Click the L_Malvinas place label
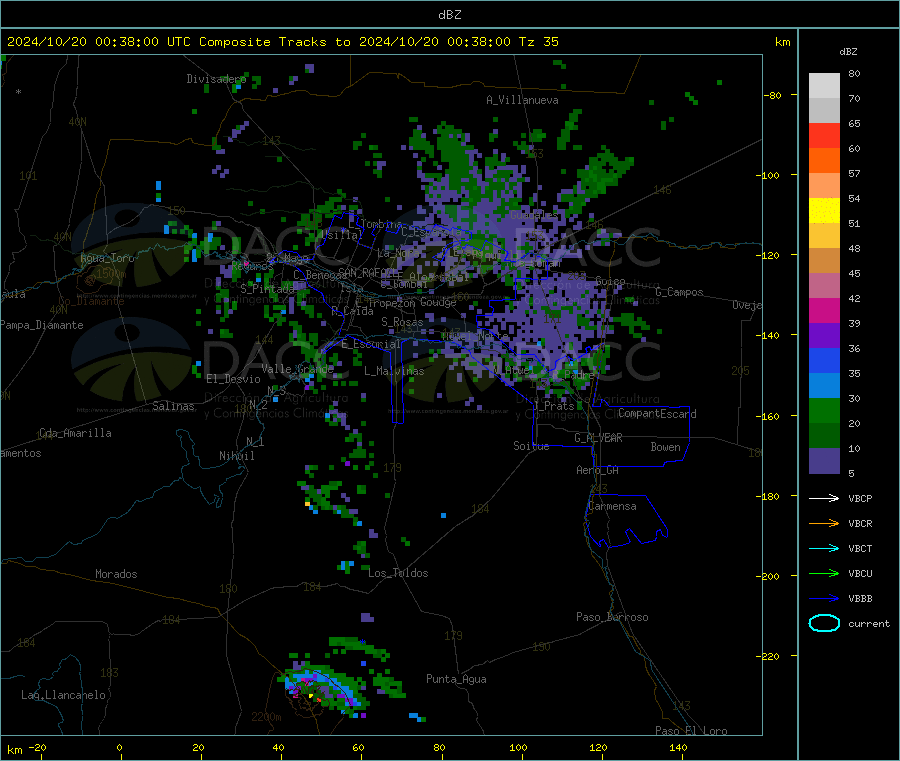This screenshot has height=761, width=900. (394, 371)
